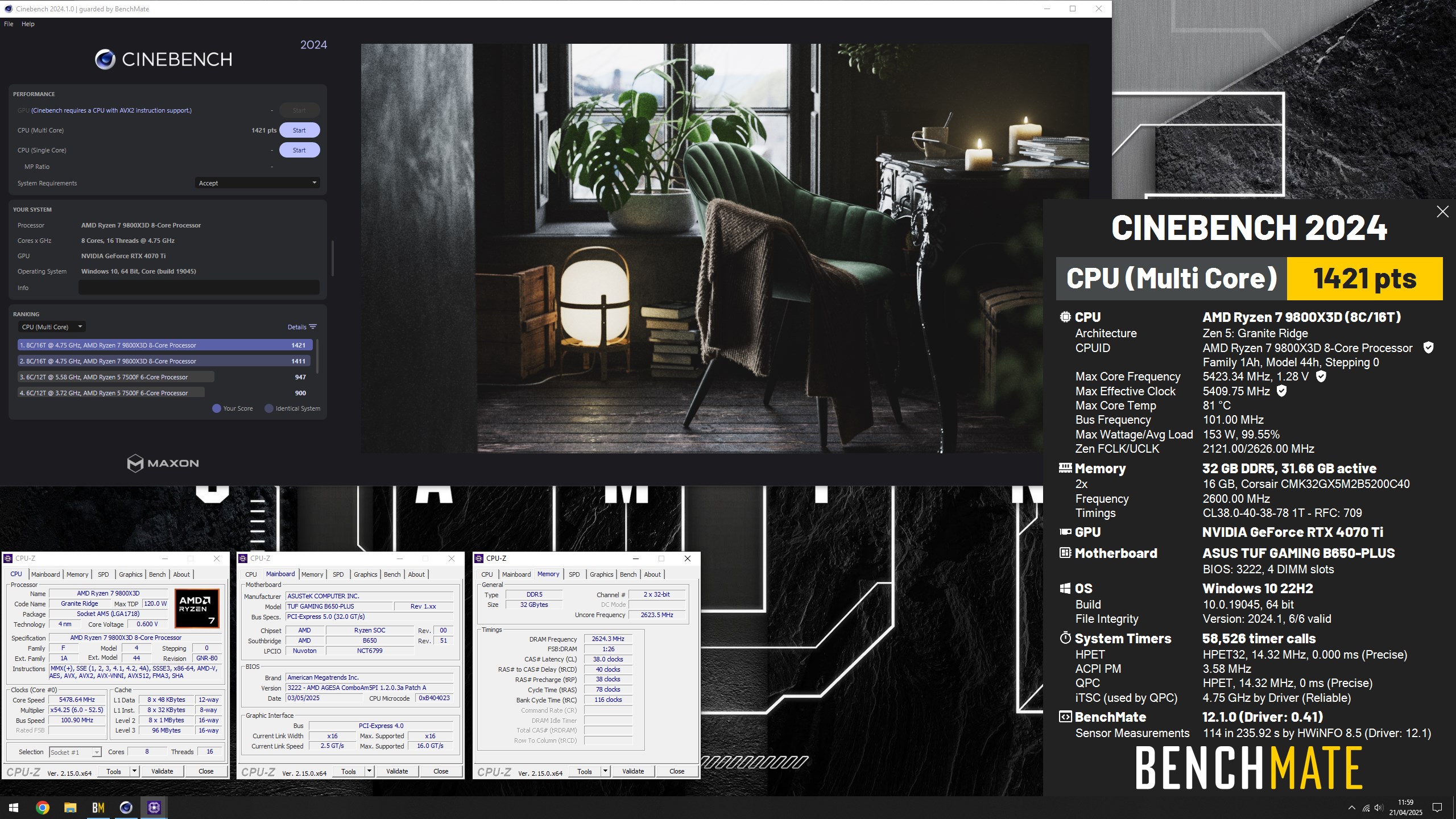Image resolution: width=1456 pixels, height=819 pixels.
Task: Switch to CPU tab in Mainboard CPU-Z window
Action: pyautogui.click(x=251, y=574)
